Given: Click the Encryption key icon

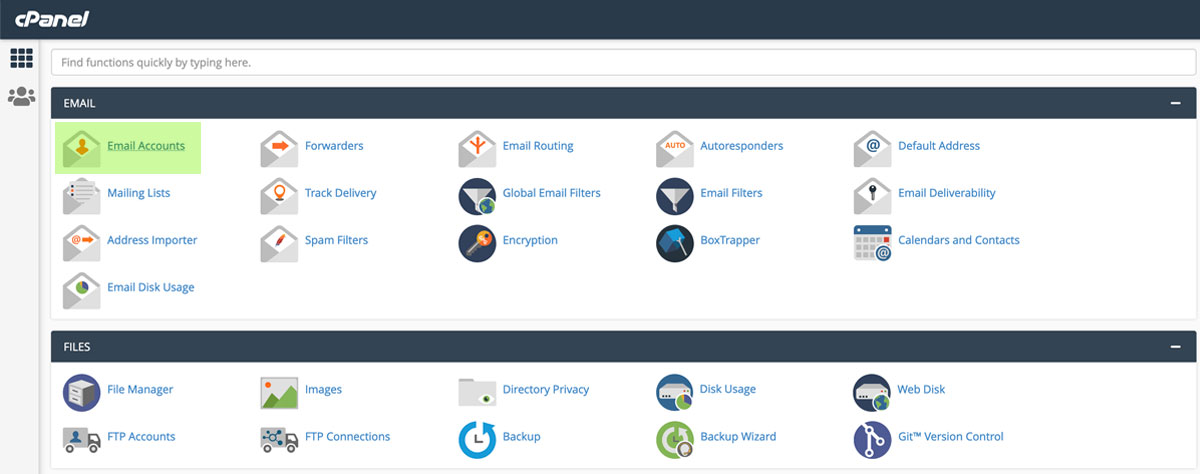Looking at the screenshot, I should click(x=477, y=243).
